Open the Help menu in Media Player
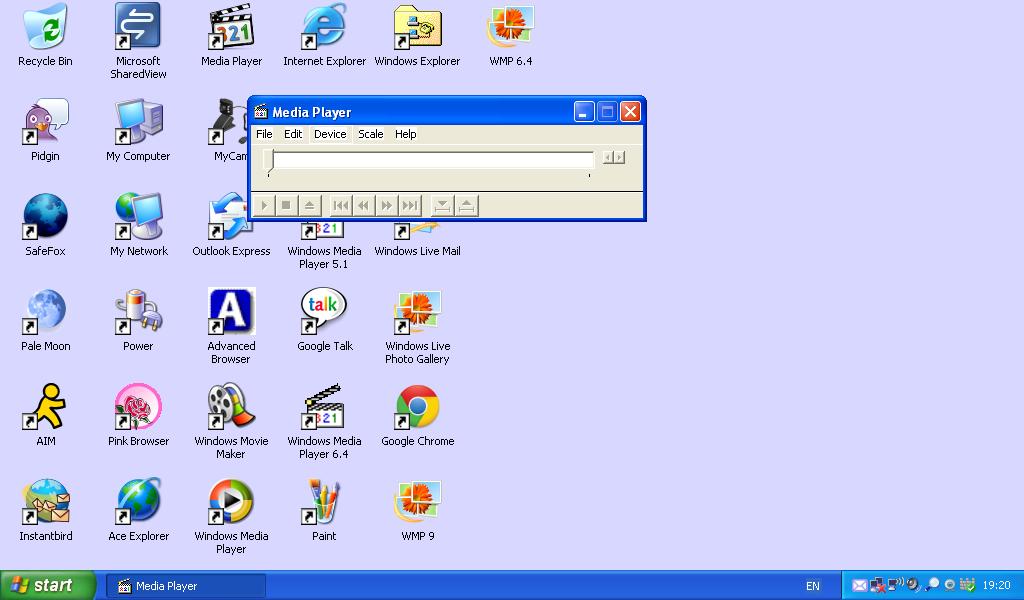This screenshot has width=1024, height=600. click(x=405, y=134)
